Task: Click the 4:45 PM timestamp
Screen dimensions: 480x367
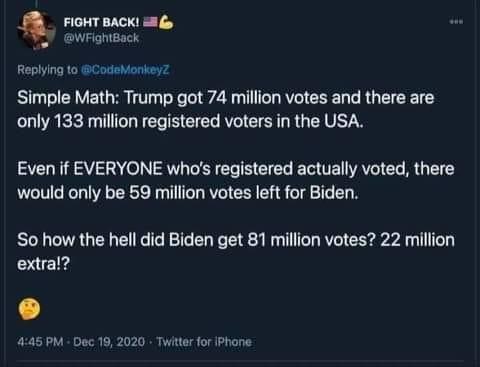Action: [40, 342]
